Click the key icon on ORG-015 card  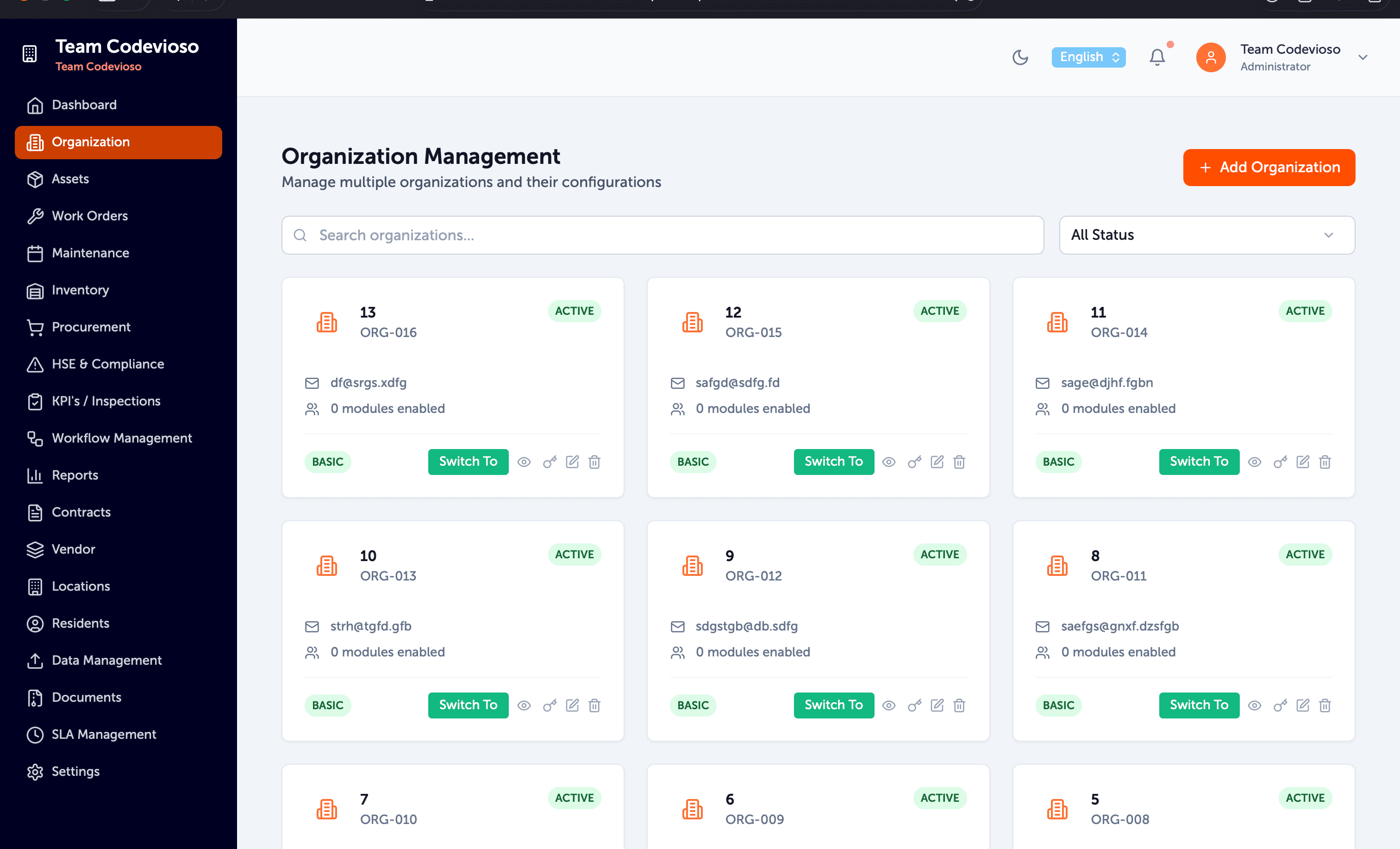(x=915, y=462)
